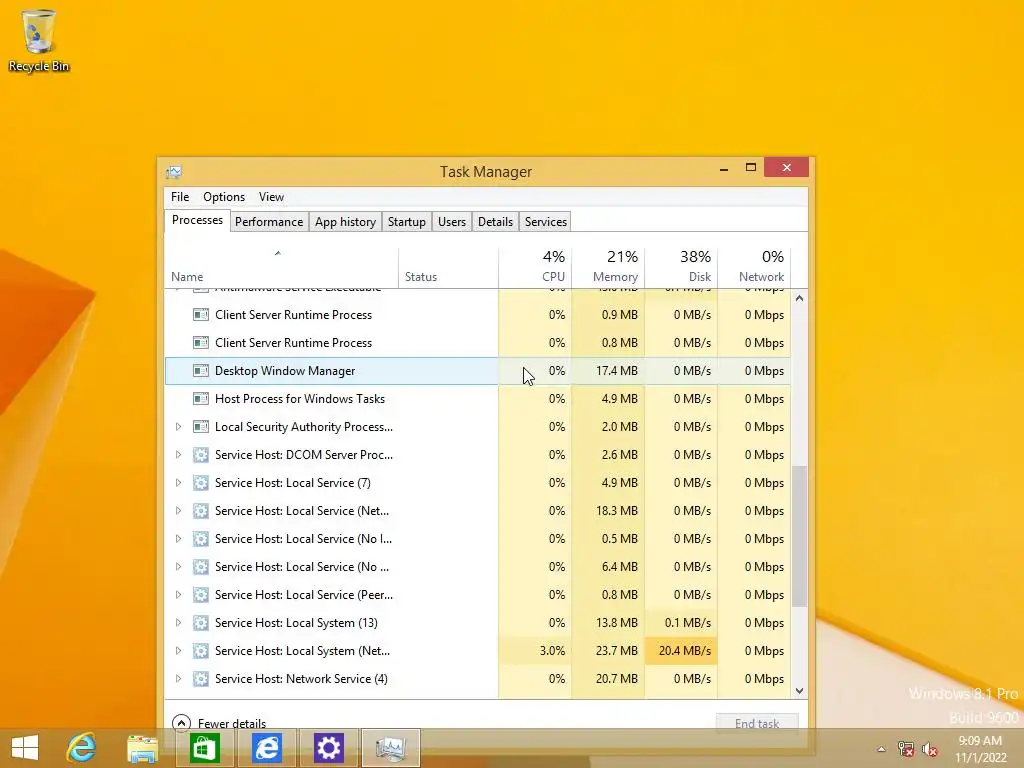
Task: Click the Service Host: Network Service (4) gear icon
Action: point(200,679)
